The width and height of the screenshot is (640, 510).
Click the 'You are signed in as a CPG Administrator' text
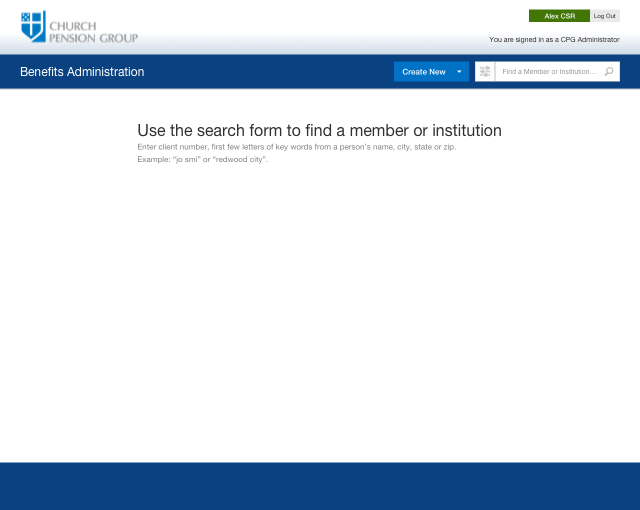[x=554, y=40]
